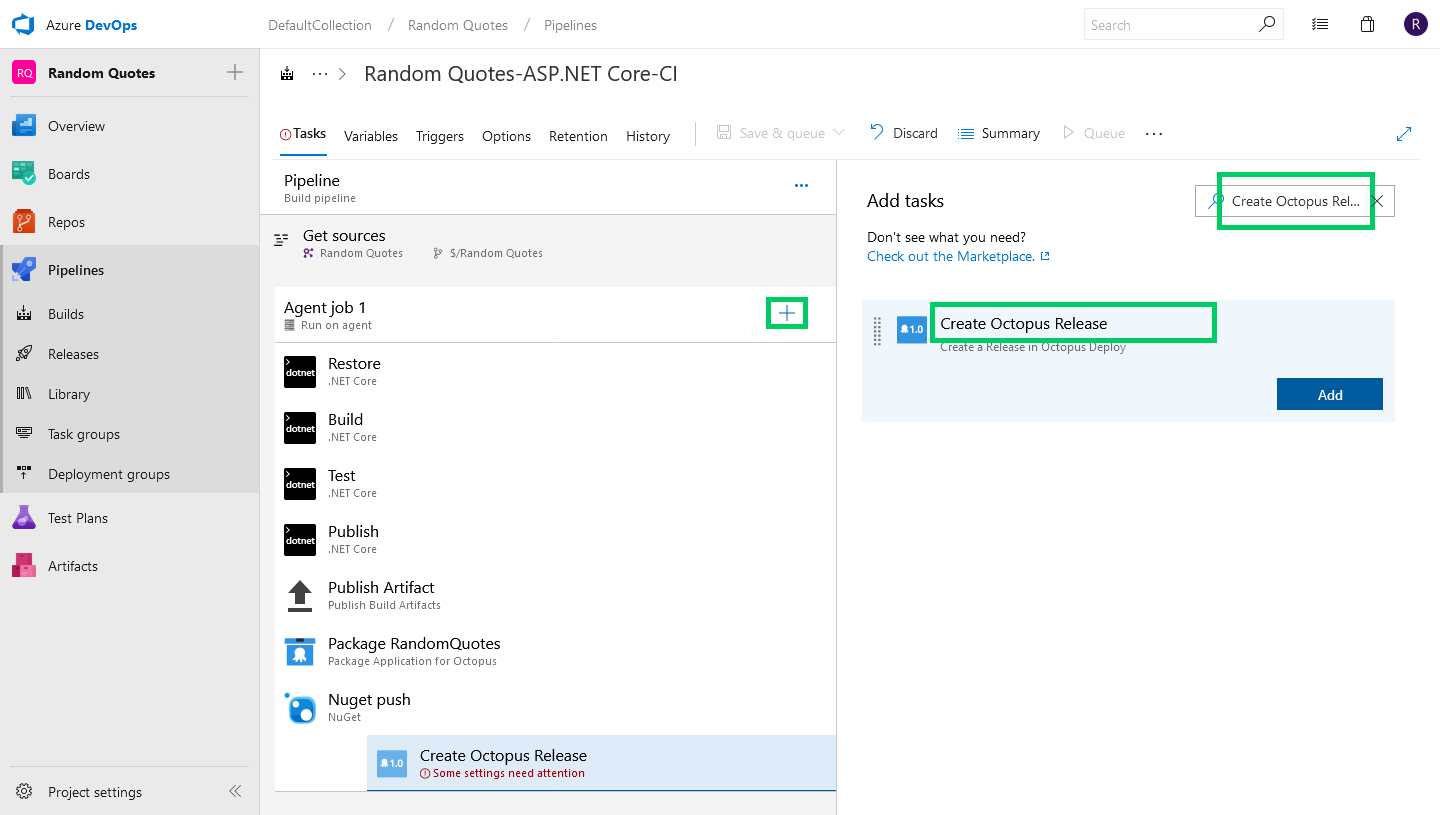Expand the Save & queue dropdown
Screen dimensions: 1440x815
[x=839, y=133]
